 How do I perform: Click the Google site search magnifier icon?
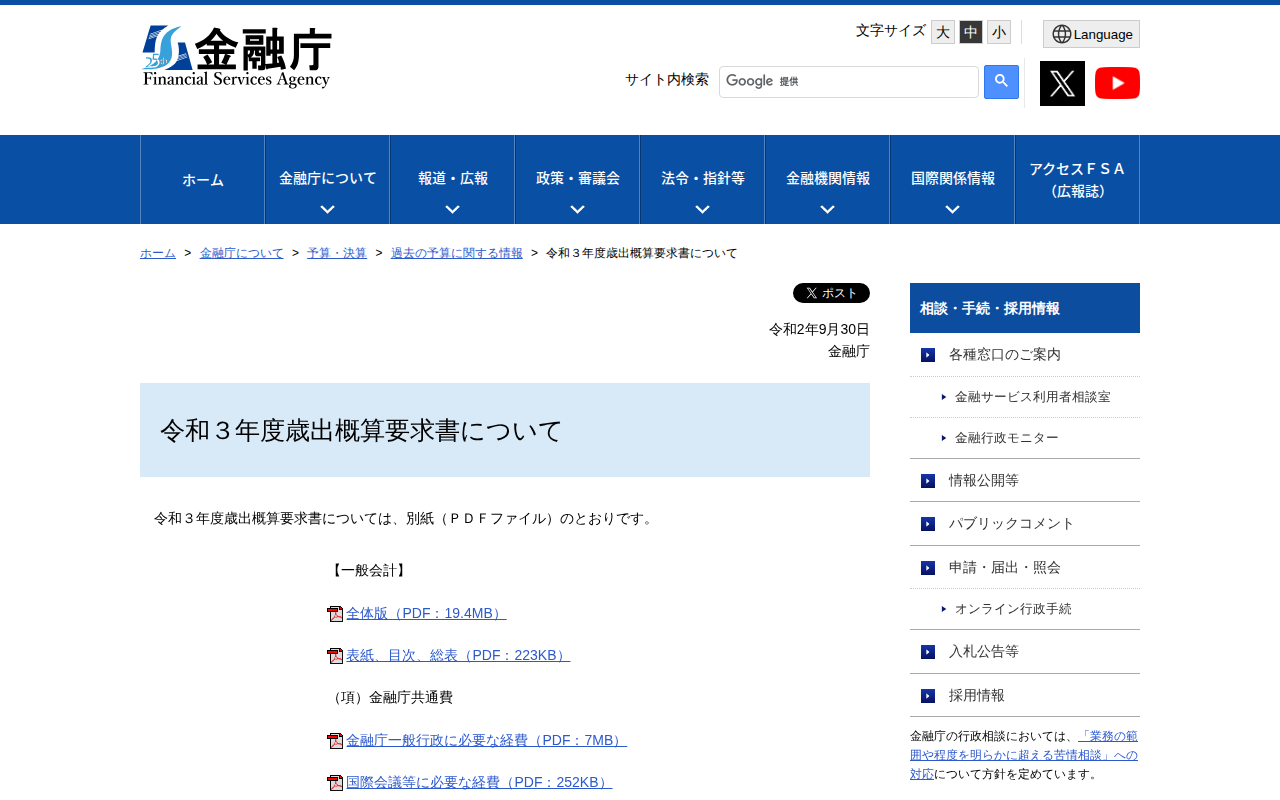[999, 82]
